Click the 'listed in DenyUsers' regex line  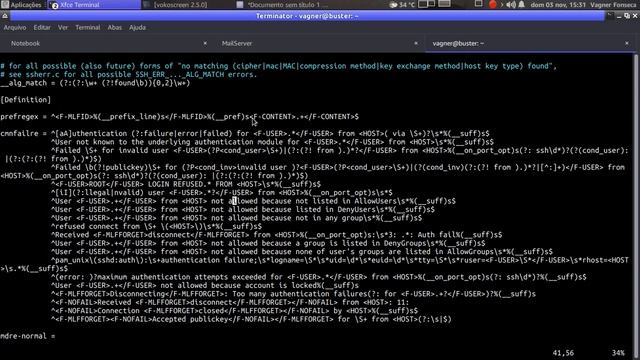coord(242,209)
